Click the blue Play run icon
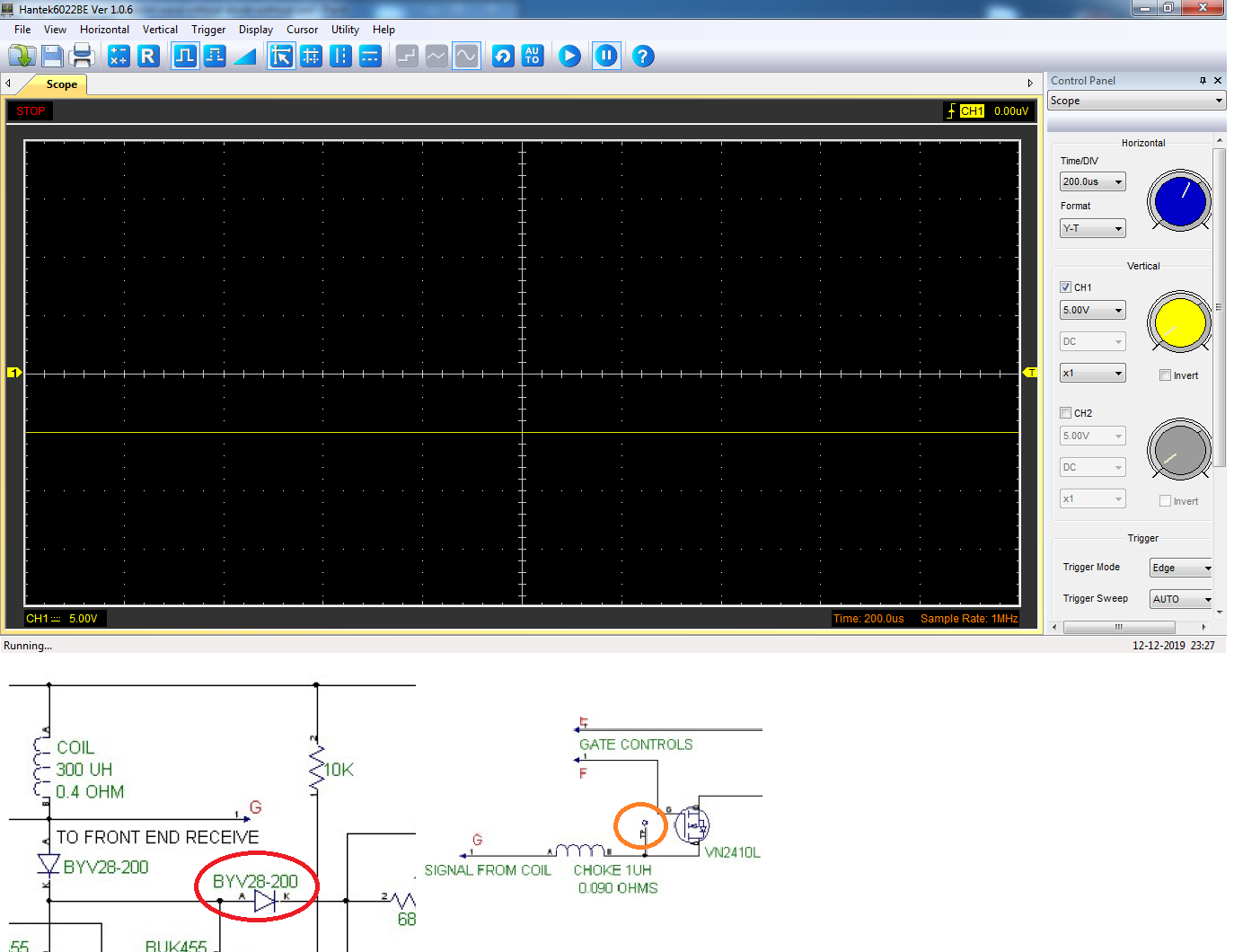This screenshot has width=1234, height=952. coord(569,57)
